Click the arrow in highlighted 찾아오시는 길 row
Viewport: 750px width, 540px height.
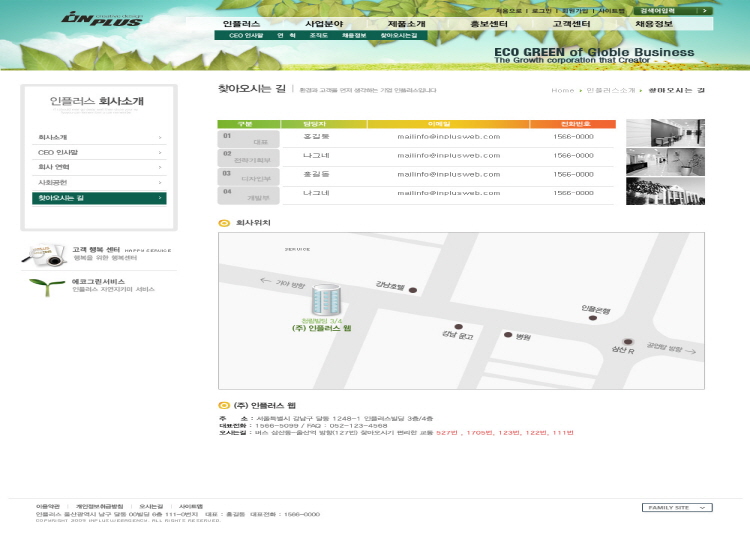[160, 198]
